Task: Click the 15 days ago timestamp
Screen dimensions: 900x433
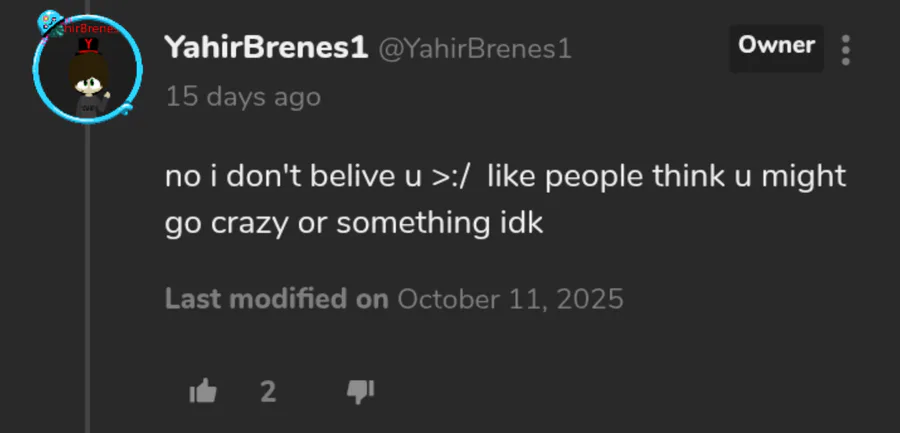Action: (x=243, y=97)
